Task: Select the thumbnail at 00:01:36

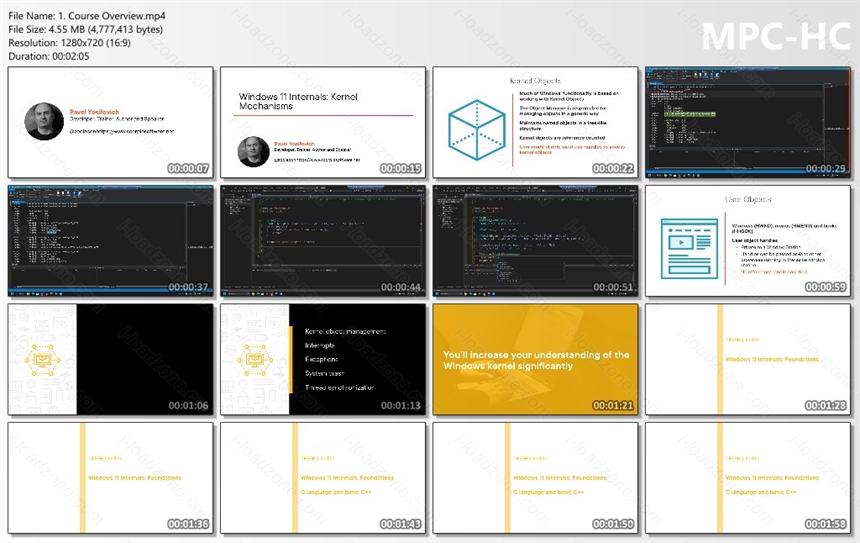Action: tap(111, 478)
